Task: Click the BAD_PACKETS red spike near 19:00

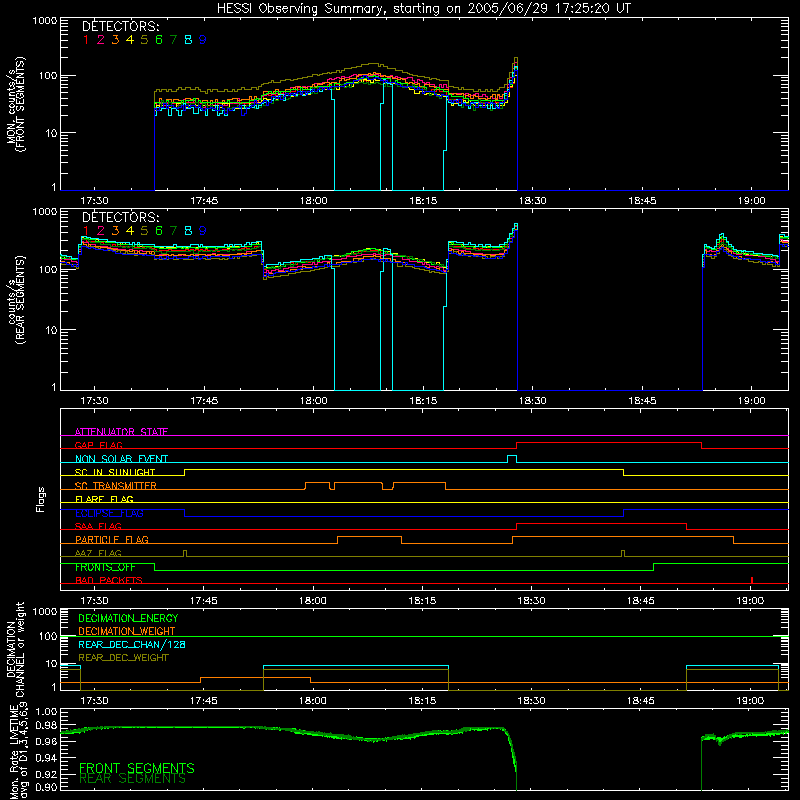Action: [752, 580]
